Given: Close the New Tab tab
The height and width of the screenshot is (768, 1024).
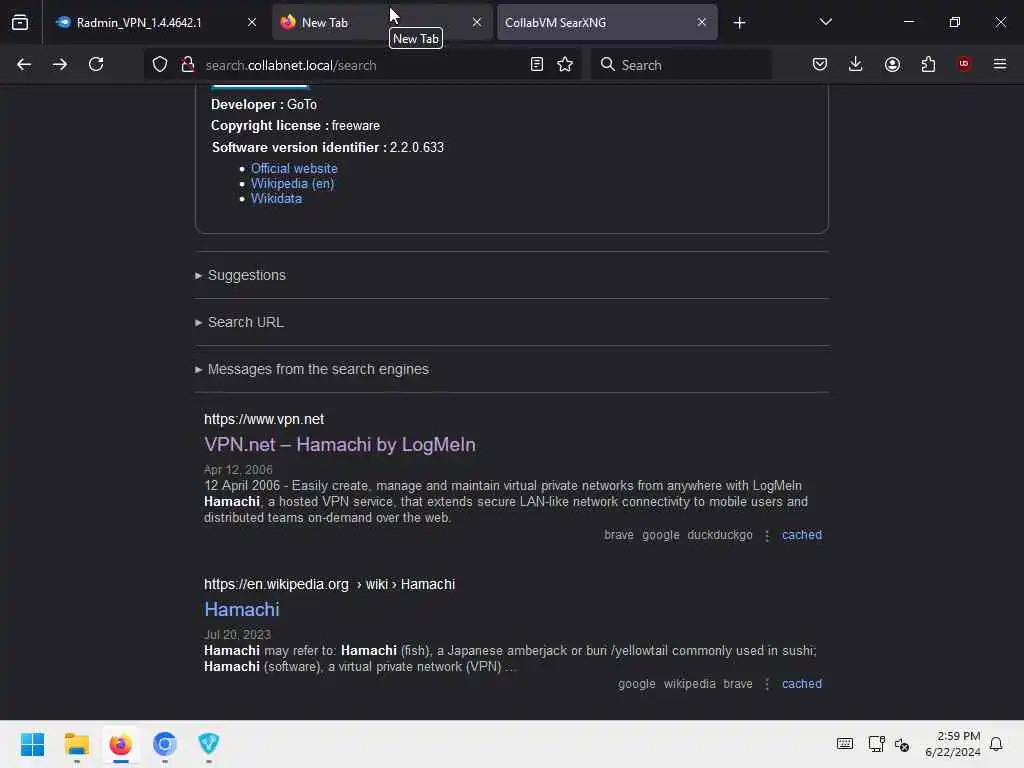Looking at the screenshot, I should pyautogui.click(x=477, y=22).
